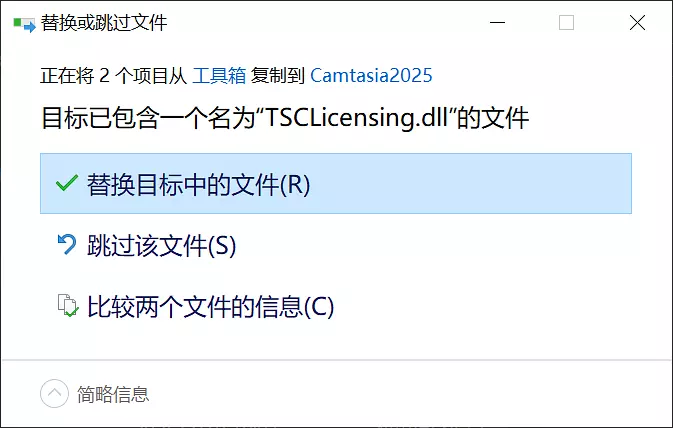This screenshot has width=673, height=428.
Task: Click the compare files document icon
Action: pyautogui.click(x=68, y=305)
